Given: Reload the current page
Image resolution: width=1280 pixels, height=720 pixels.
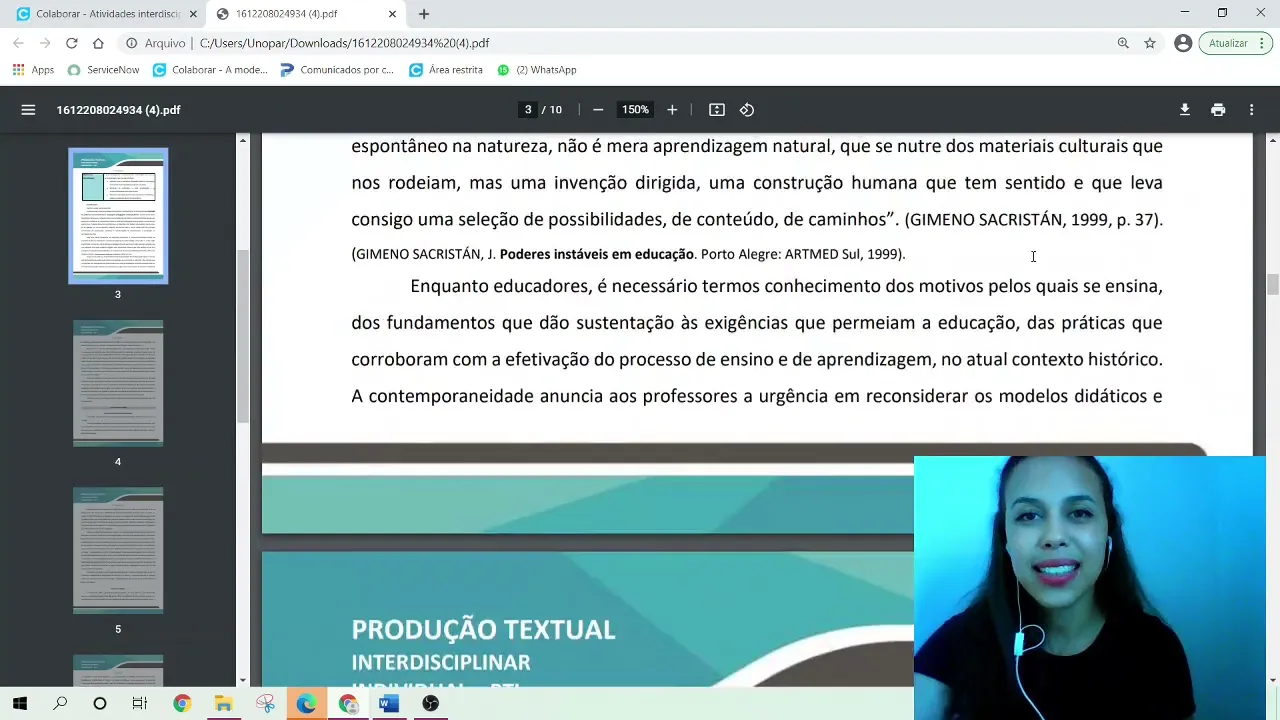Looking at the screenshot, I should 72,43.
